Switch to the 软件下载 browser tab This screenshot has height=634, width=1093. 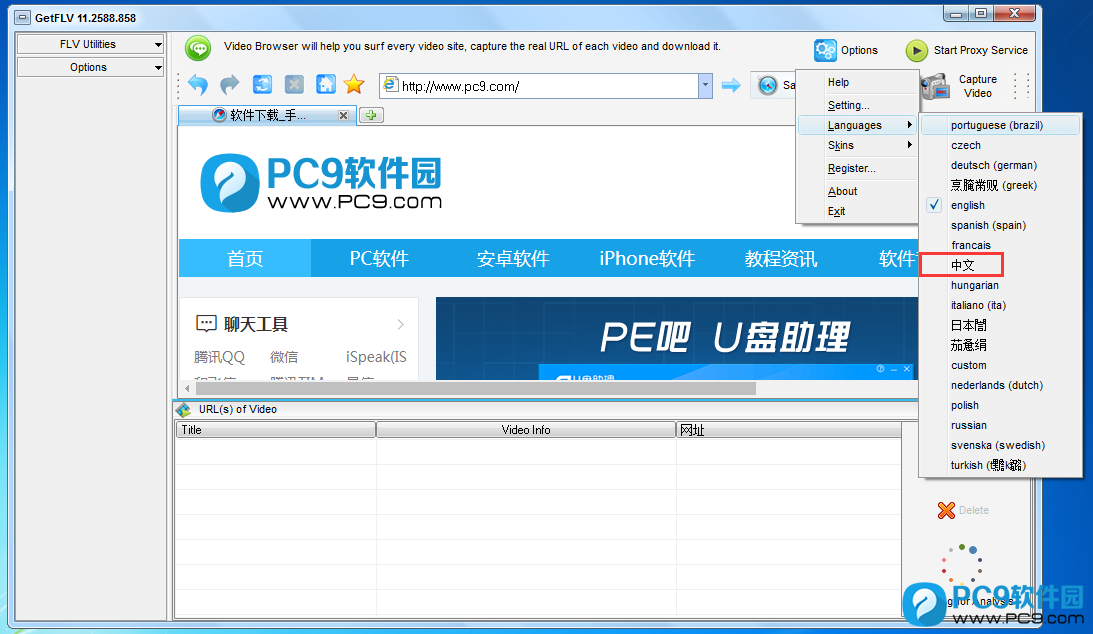[267, 116]
